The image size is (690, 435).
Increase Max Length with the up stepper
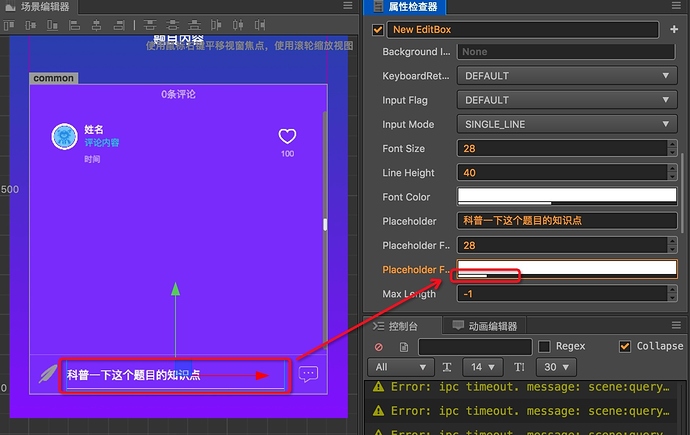tap(672, 289)
